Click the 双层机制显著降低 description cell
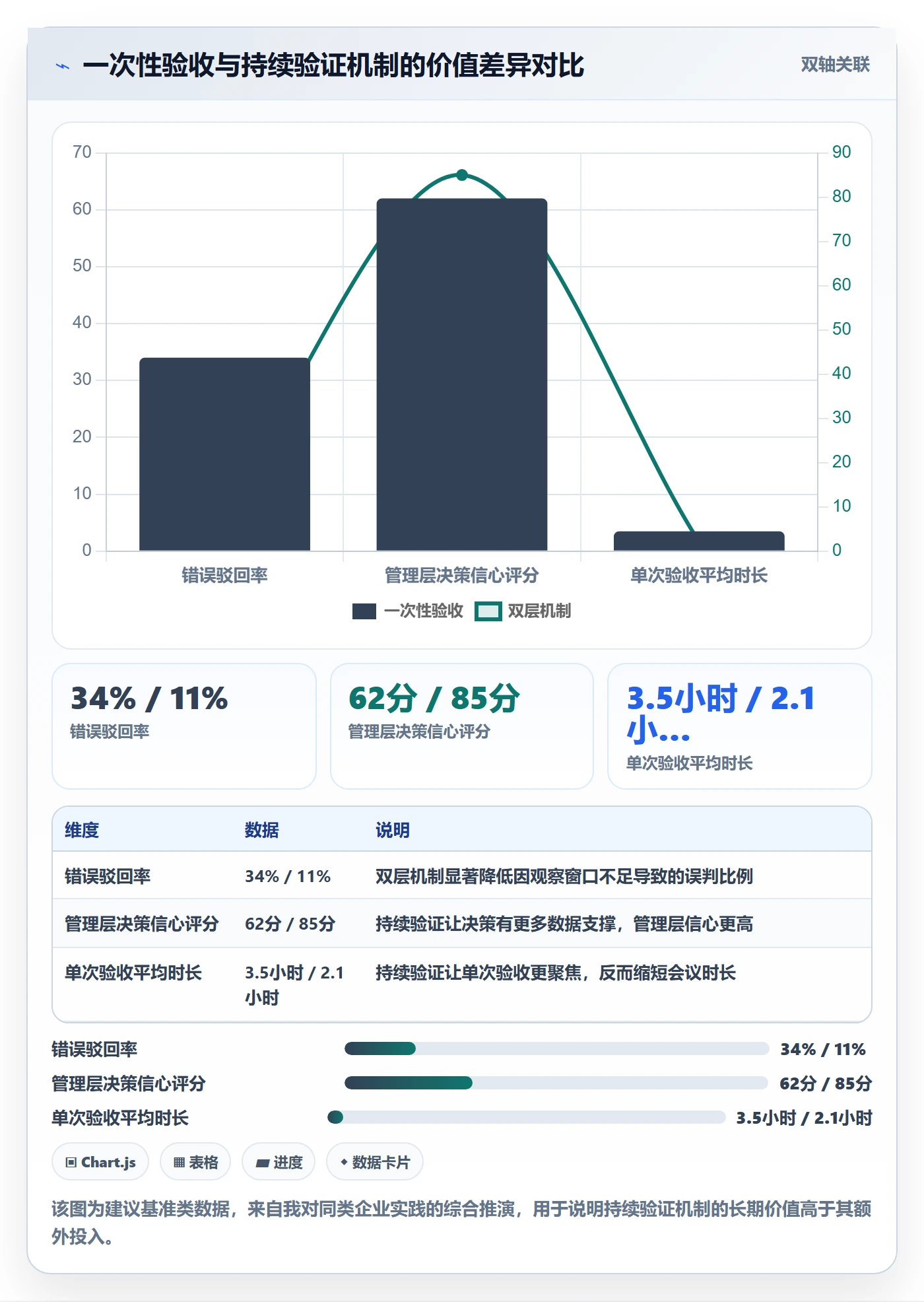The image size is (924, 1302). click(x=564, y=876)
